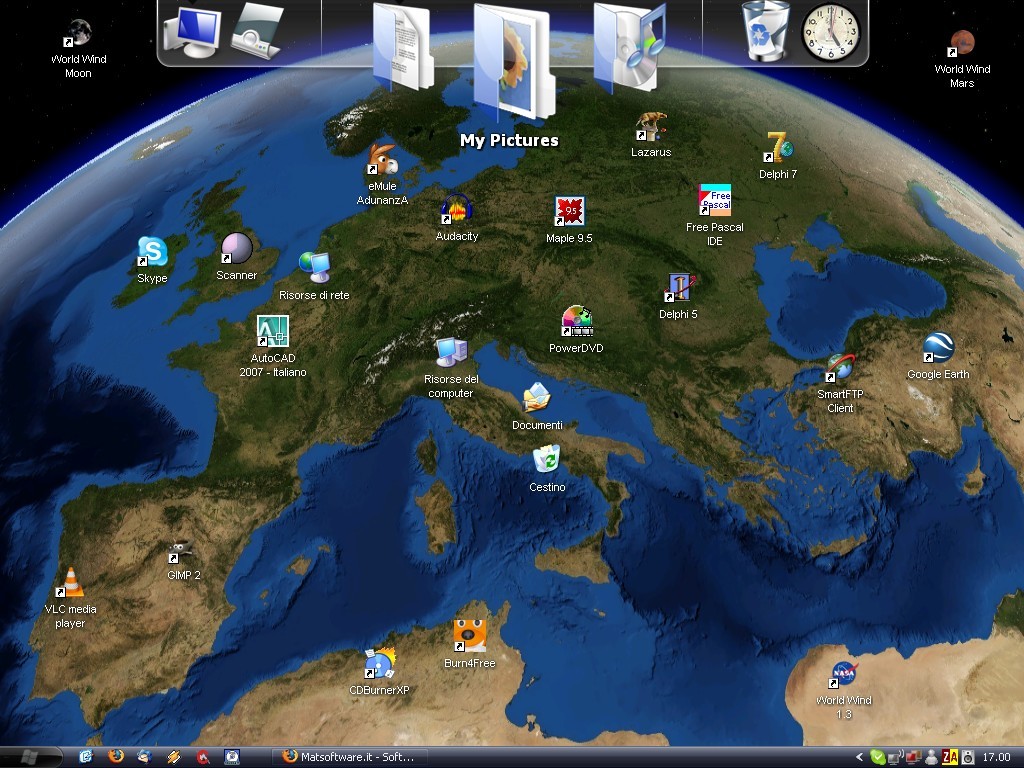
Task: Click the Messenger person tray icon
Action: pyautogui.click(x=932, y=758)
